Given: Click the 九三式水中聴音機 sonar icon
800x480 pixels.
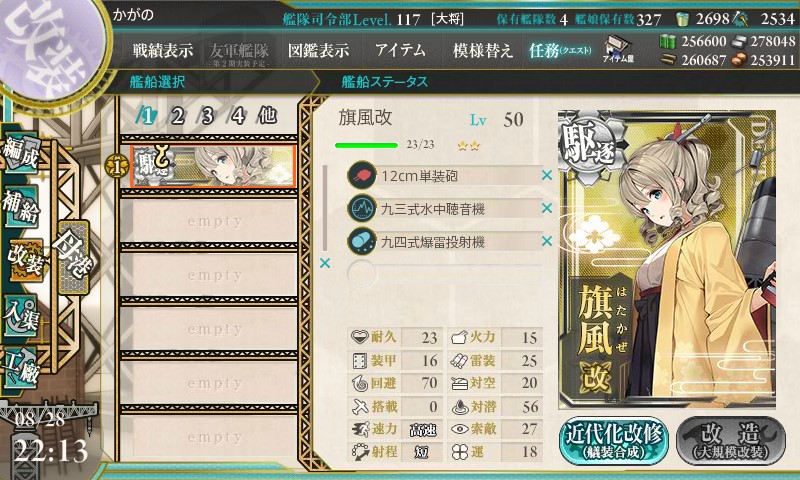Looking at the screenshot, I should [362, 209].
